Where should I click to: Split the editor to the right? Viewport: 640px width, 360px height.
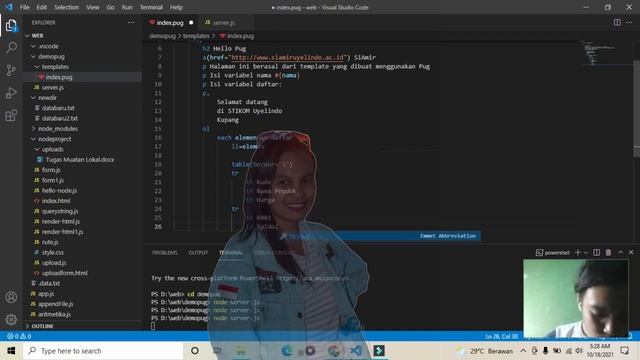click(617, 22)
